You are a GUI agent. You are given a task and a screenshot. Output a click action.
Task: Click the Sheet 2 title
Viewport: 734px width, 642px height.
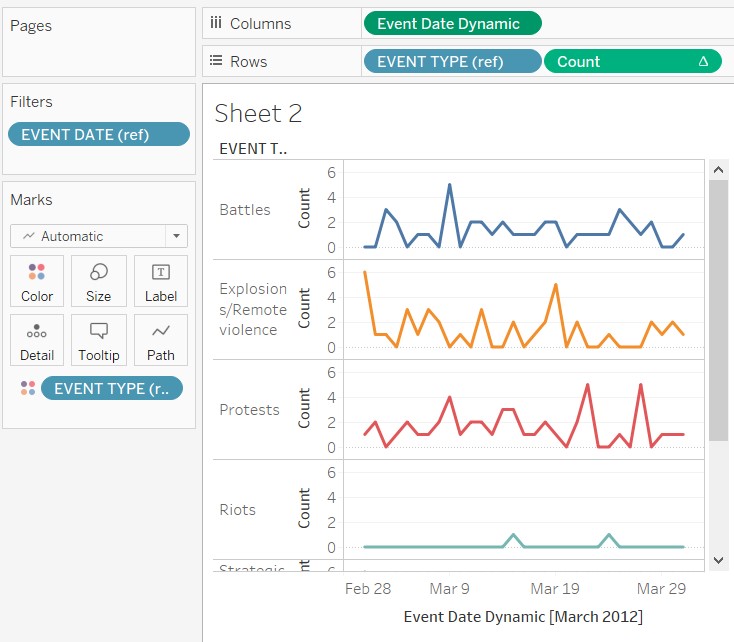pyautogui.click(x=258, y=113)
